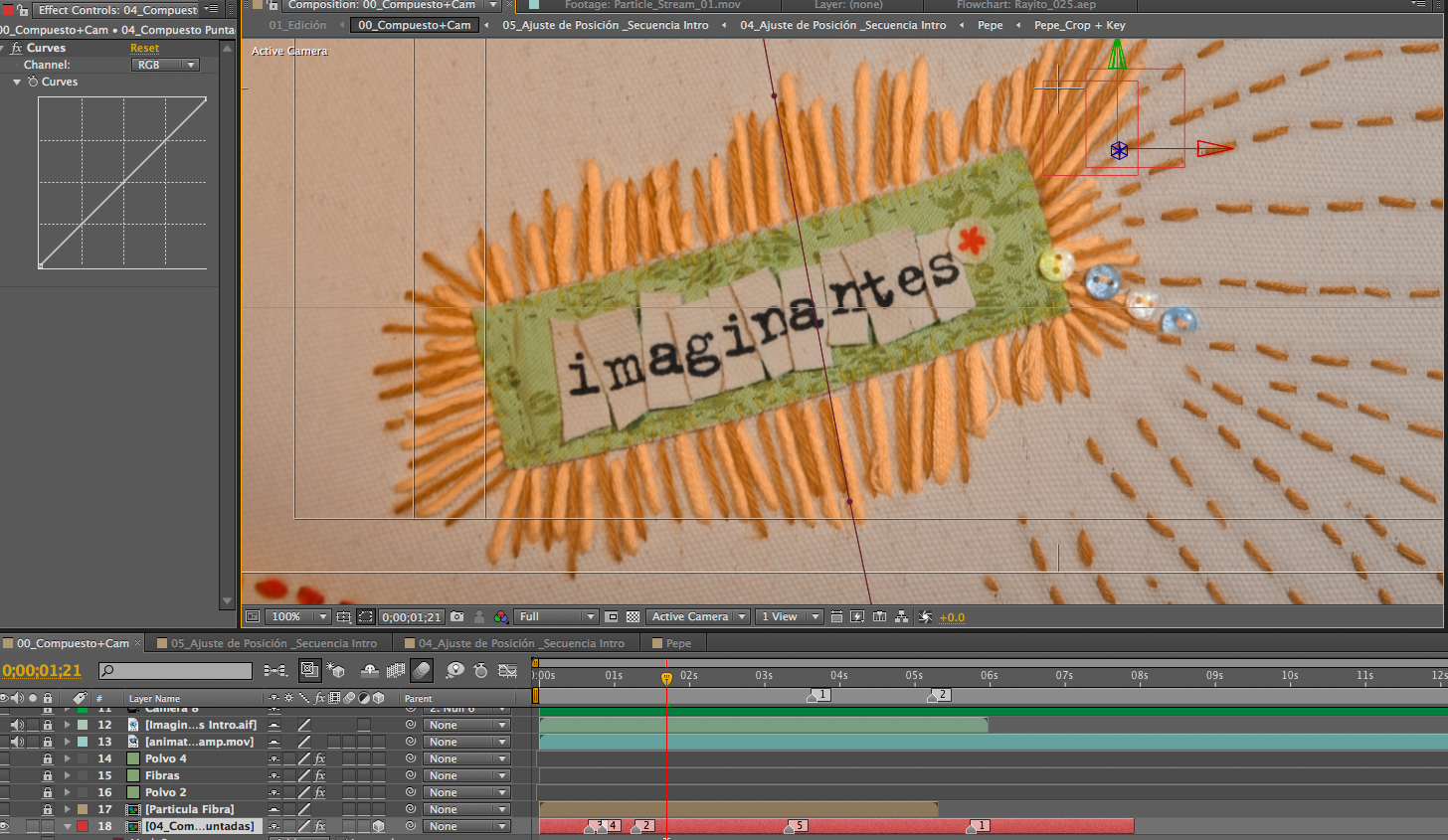Click the Brainstorm lightbulb icon

coord(454,671)
